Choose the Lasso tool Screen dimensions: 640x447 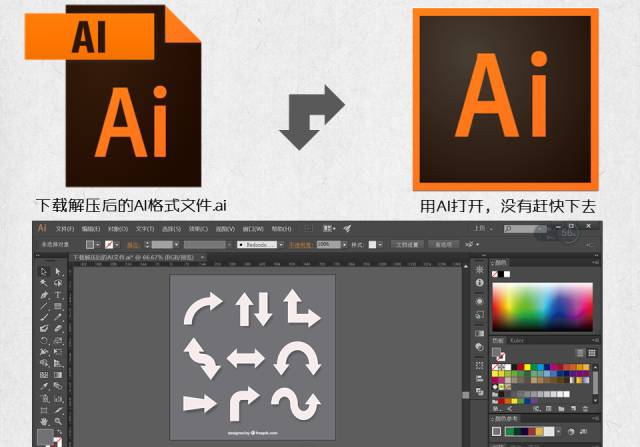click(x=58, y=282)
